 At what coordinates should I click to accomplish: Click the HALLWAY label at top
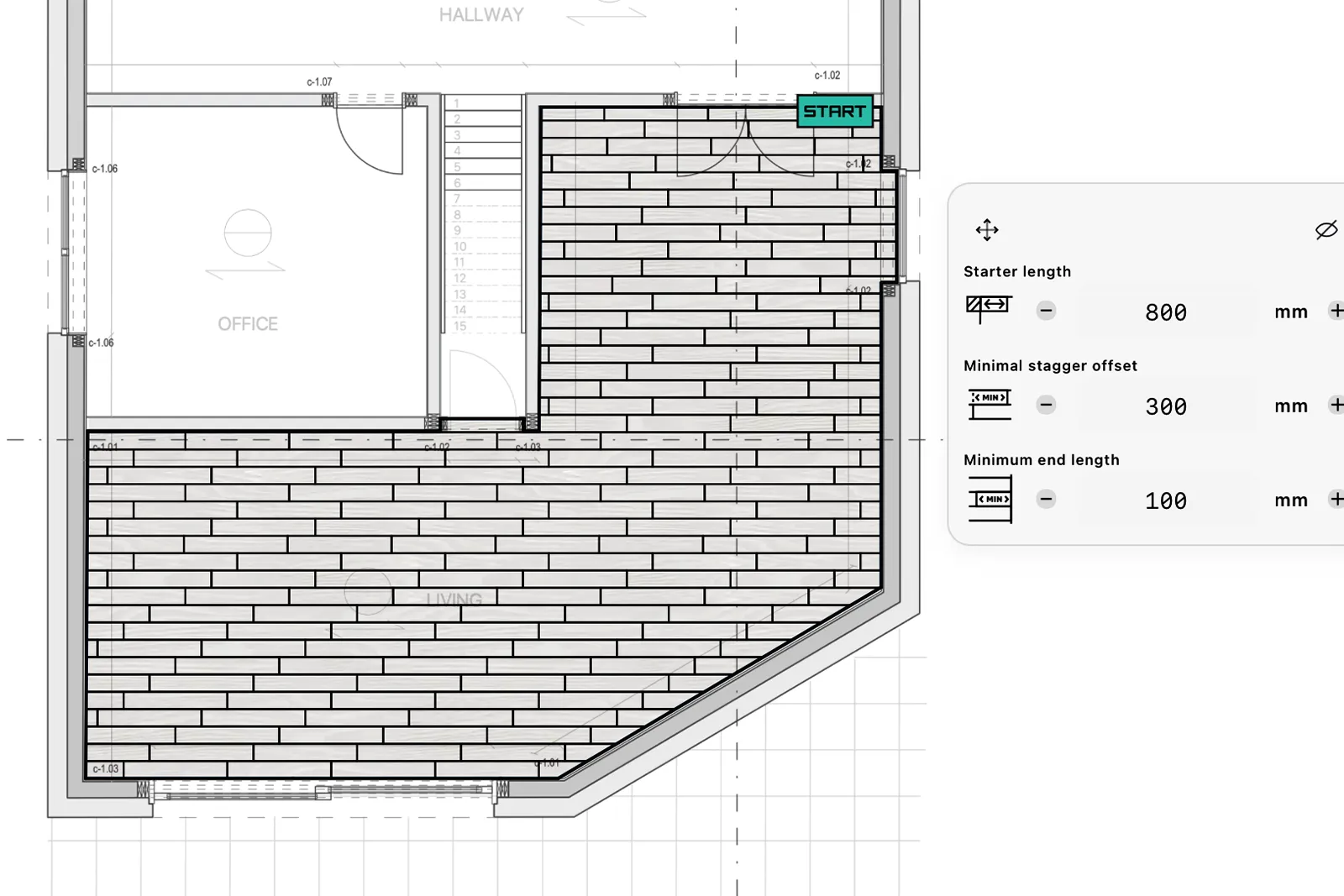click(x=480, y=13)
